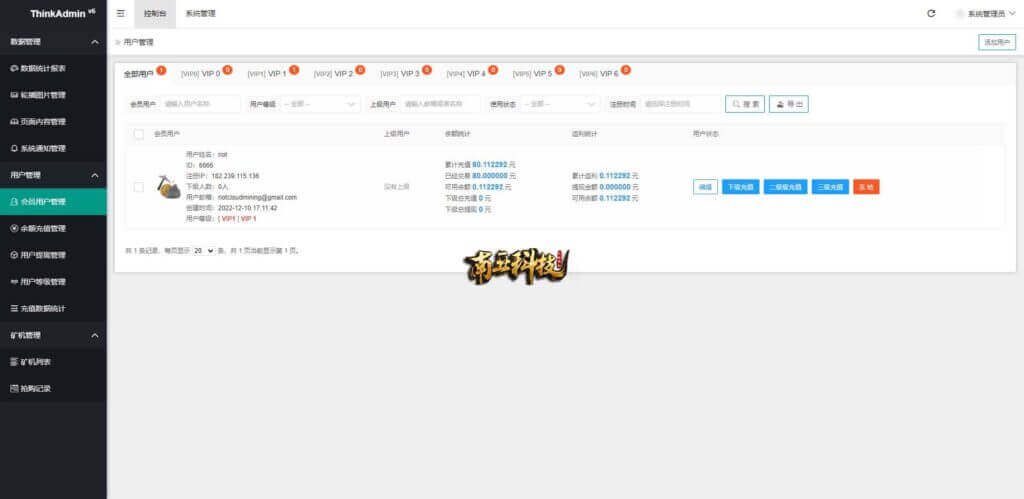Image resolution: width=1024 pixels, height=499 pixels.
Task: Open 矿机列表 in the sidebar
Action: point(36,361)
